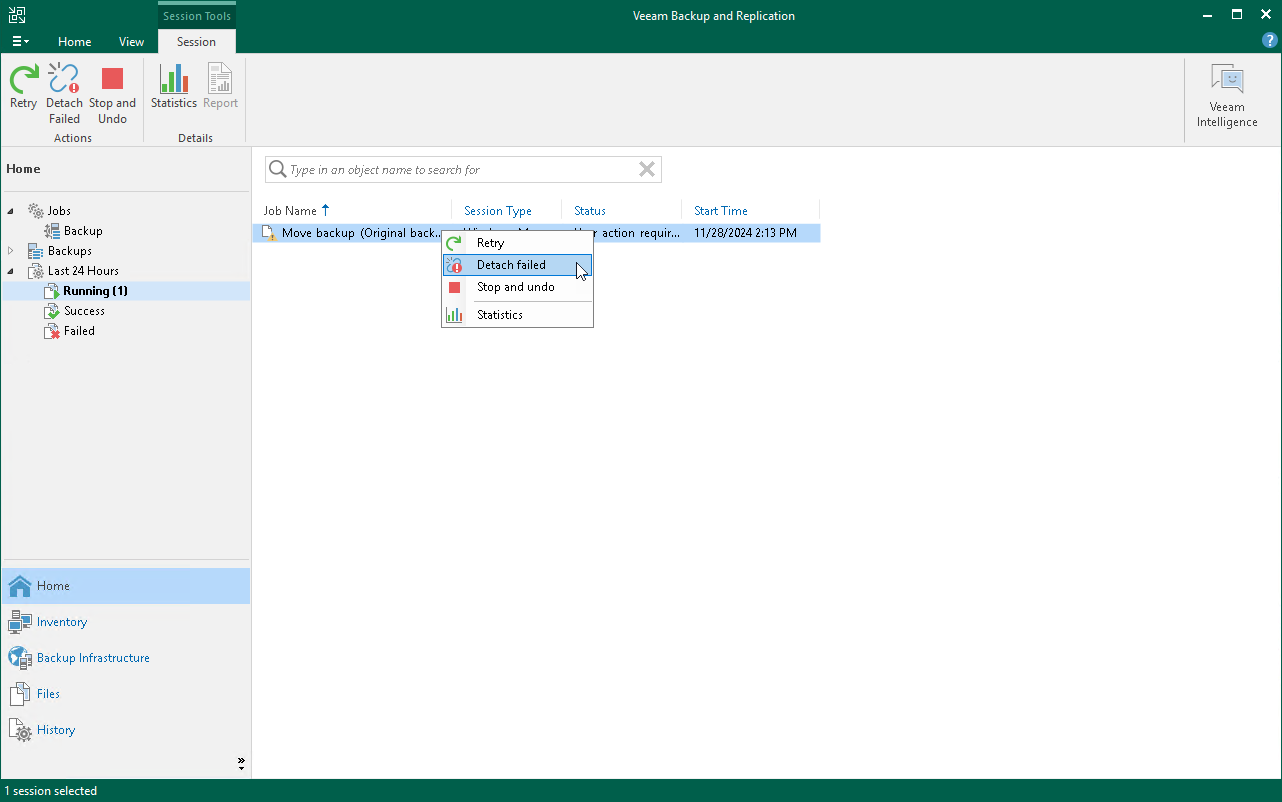
Task: Sort by Status column header
Action: click(x=590, y=211)
